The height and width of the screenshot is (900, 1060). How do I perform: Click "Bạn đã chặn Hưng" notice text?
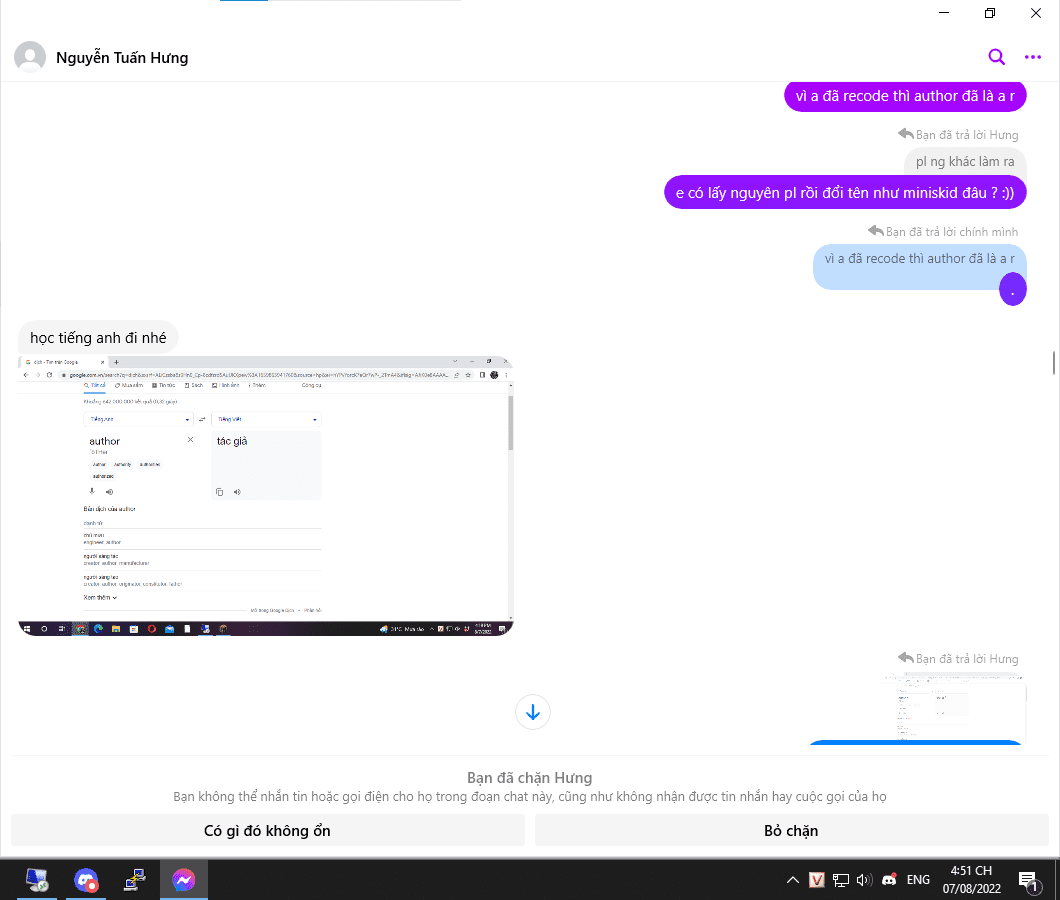(x=529, y=778)
